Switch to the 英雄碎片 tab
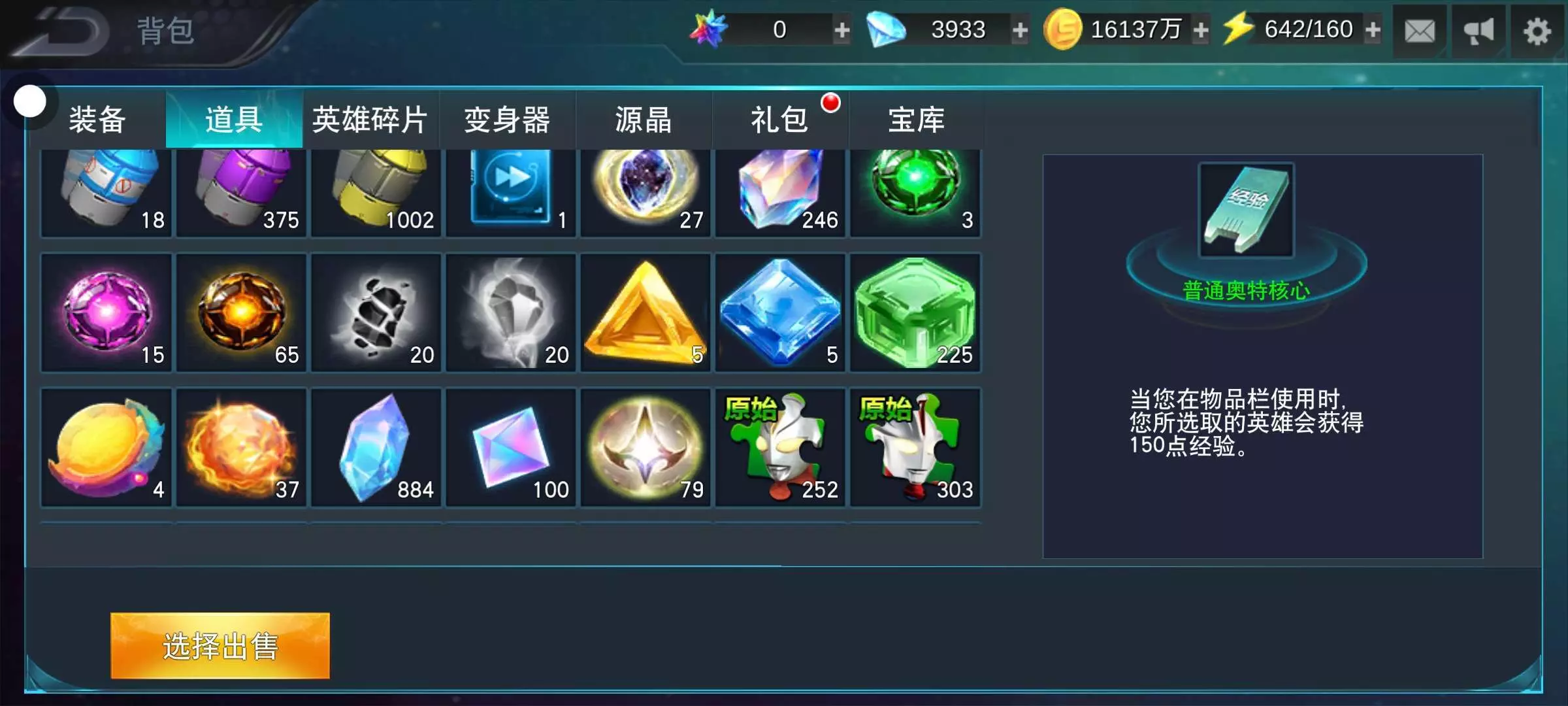 370,120
